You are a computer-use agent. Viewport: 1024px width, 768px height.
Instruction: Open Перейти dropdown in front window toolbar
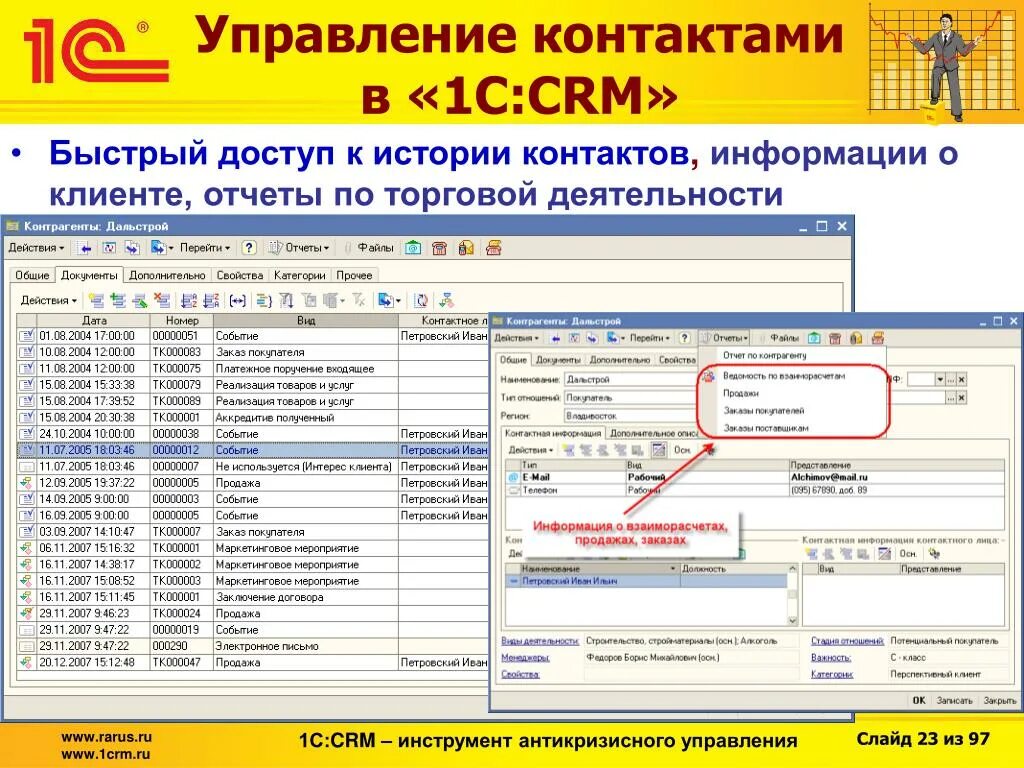pos(649,338)
